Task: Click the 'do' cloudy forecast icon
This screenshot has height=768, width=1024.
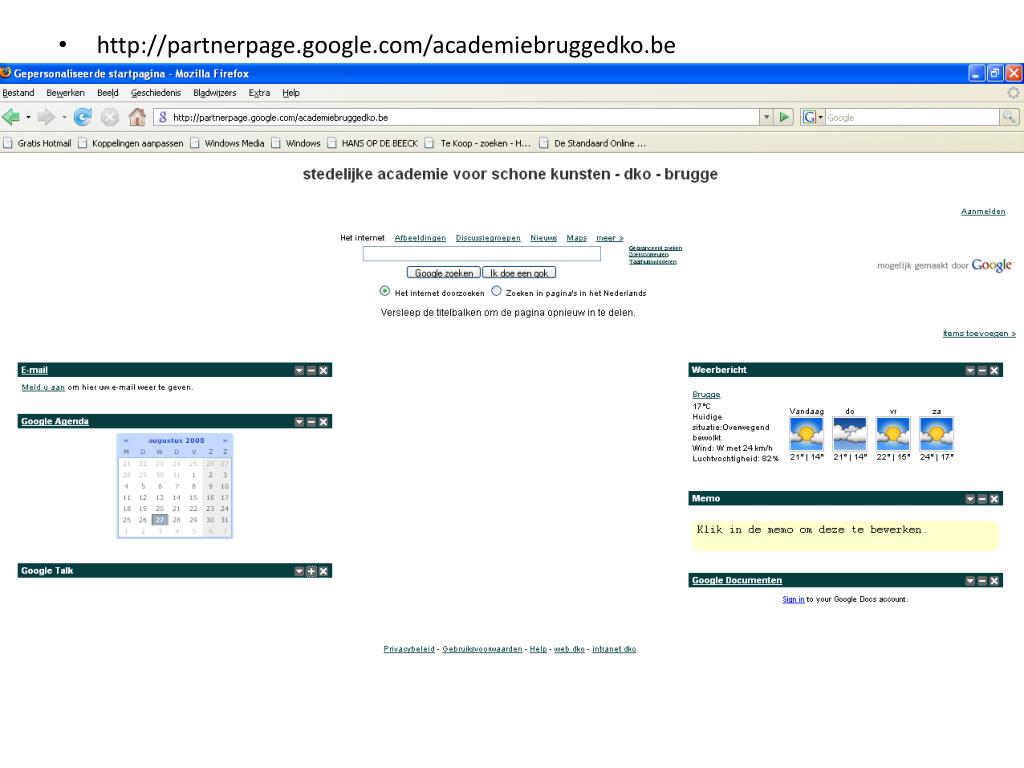Action: [850, 434]
